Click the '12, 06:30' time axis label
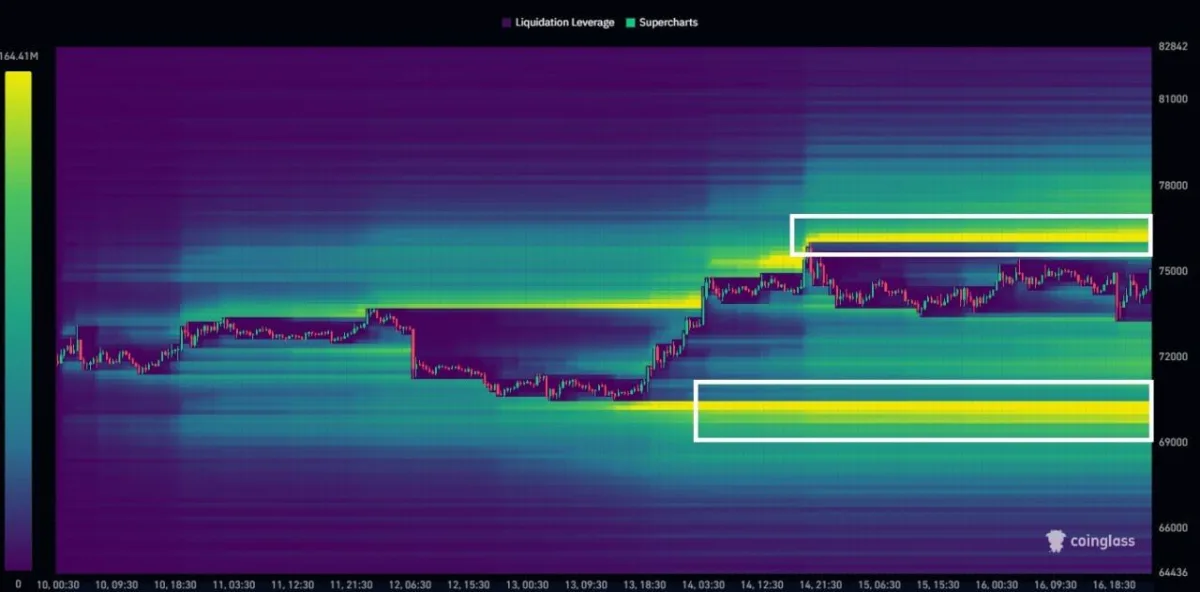The height and width of the screenshot is (592, 1200). pyautogui.click(x=410, y=583)
